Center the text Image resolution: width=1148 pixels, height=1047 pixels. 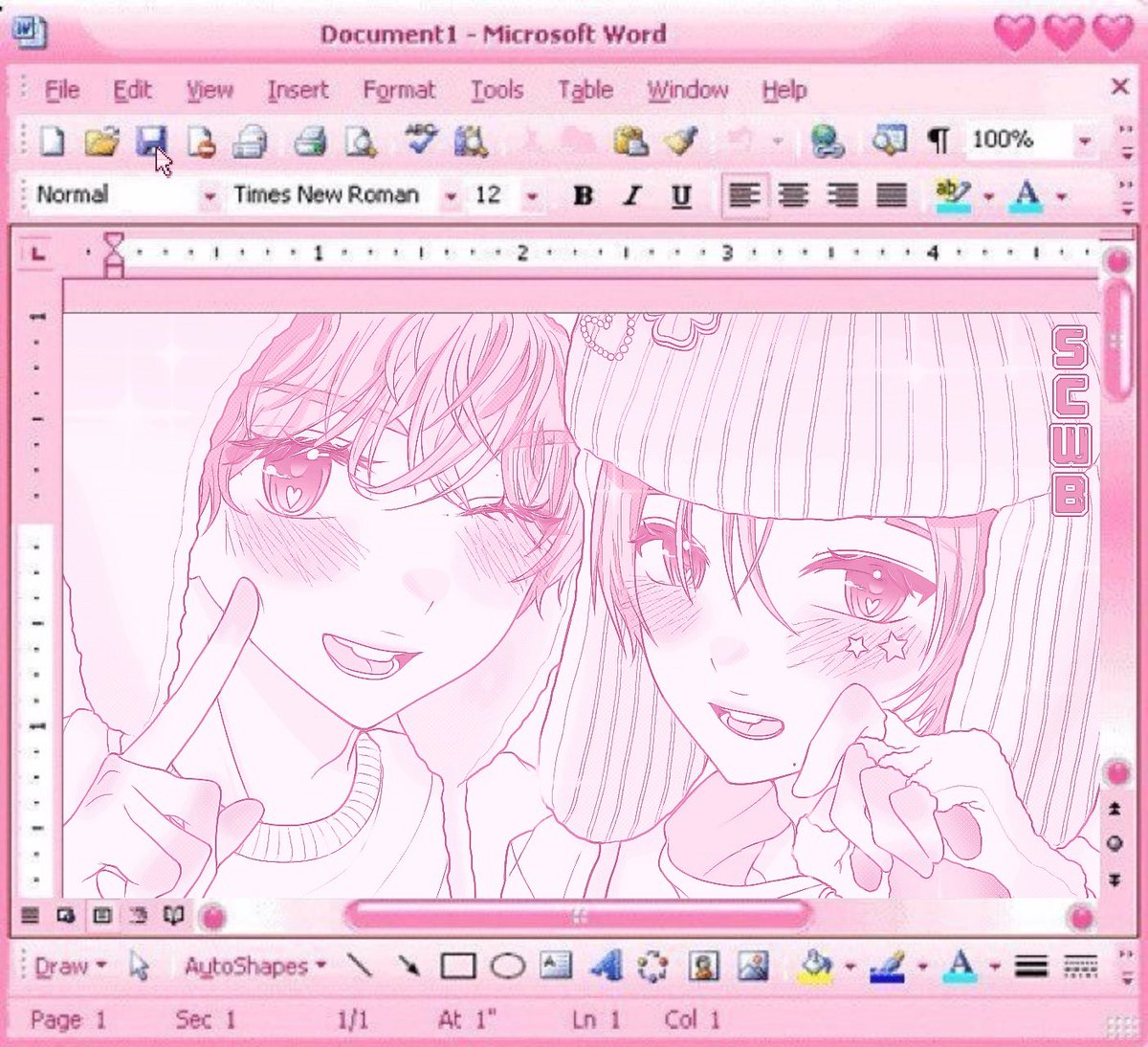(793, 196)
